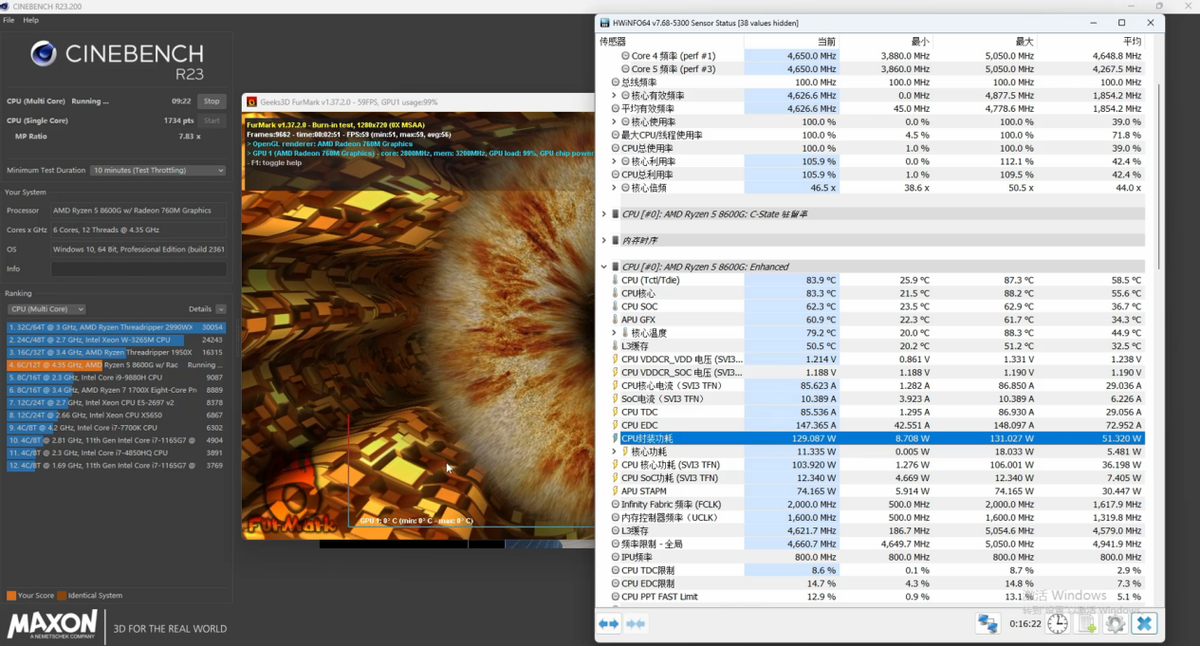Click the log file with plus icon

click(1087, 624)
